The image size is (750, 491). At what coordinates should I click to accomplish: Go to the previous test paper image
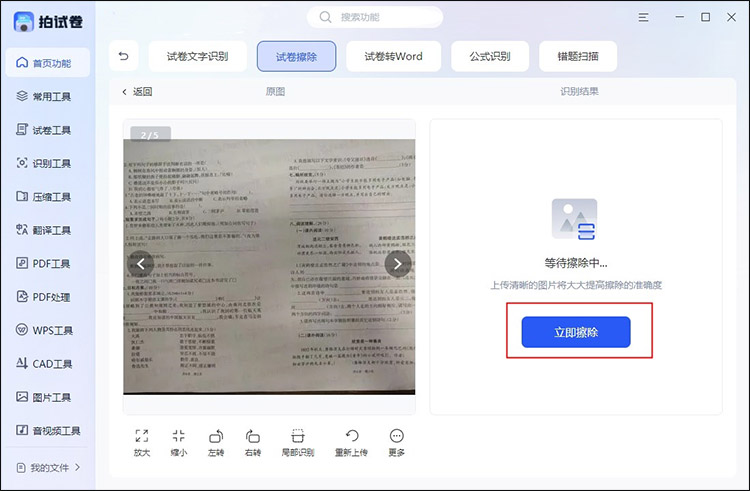(x=141, y=263)
